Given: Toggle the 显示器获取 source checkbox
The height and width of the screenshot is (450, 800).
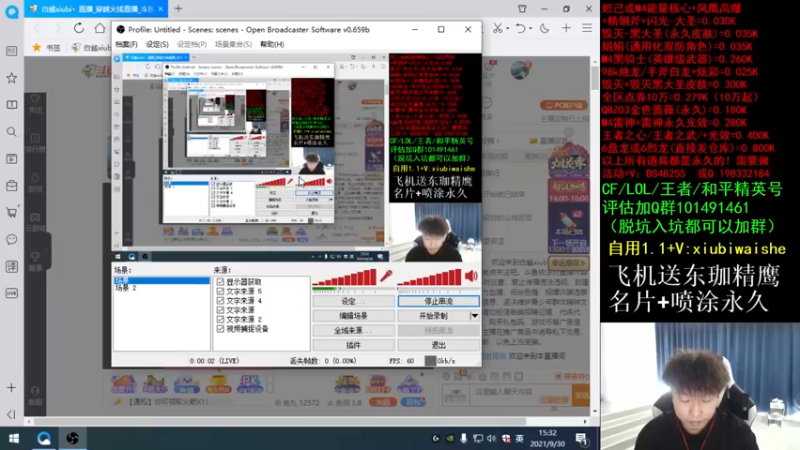Looking at the screenshot, I should pos(220,282).
